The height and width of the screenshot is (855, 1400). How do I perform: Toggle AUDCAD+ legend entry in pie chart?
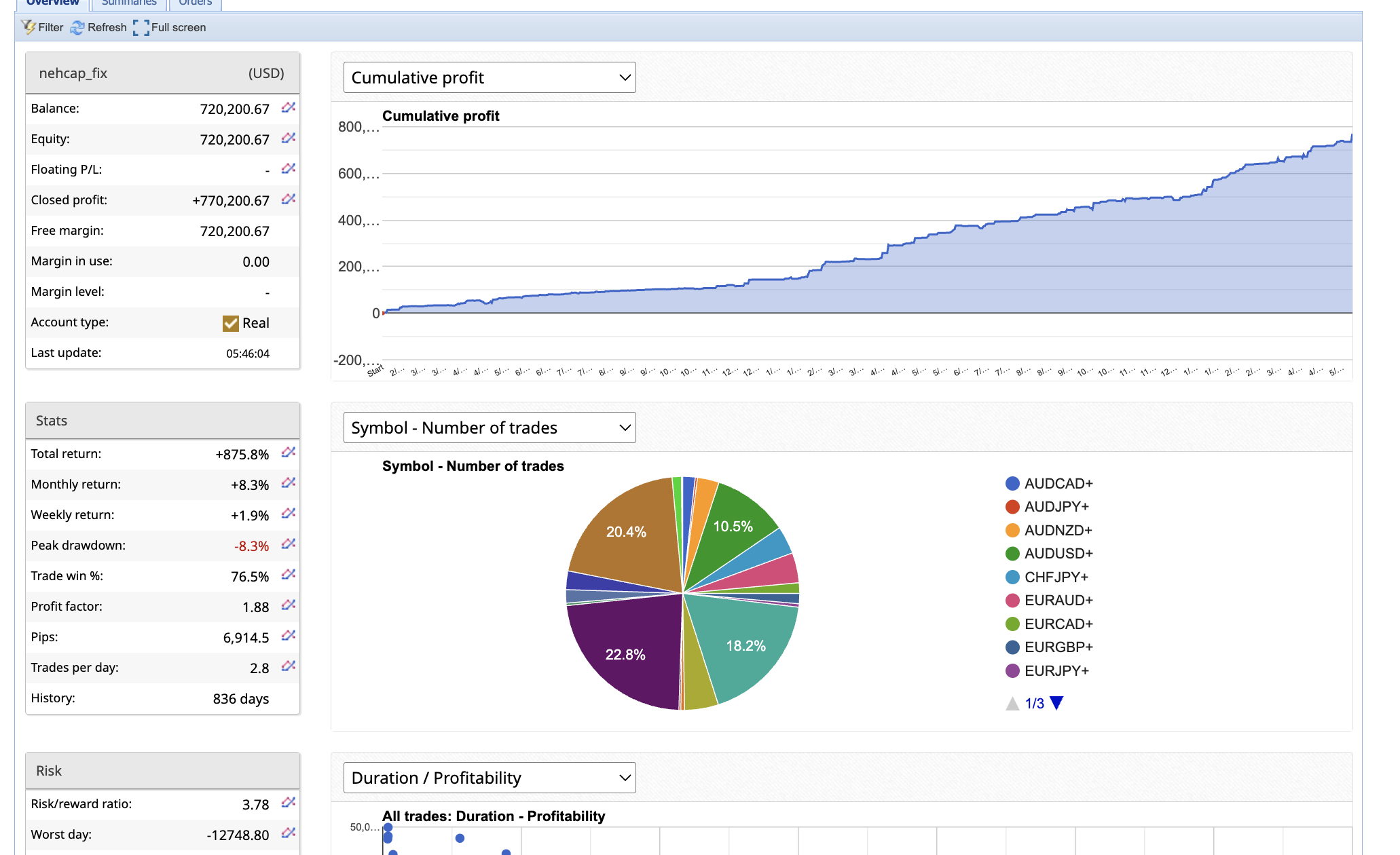click(x=1058, y=484)
